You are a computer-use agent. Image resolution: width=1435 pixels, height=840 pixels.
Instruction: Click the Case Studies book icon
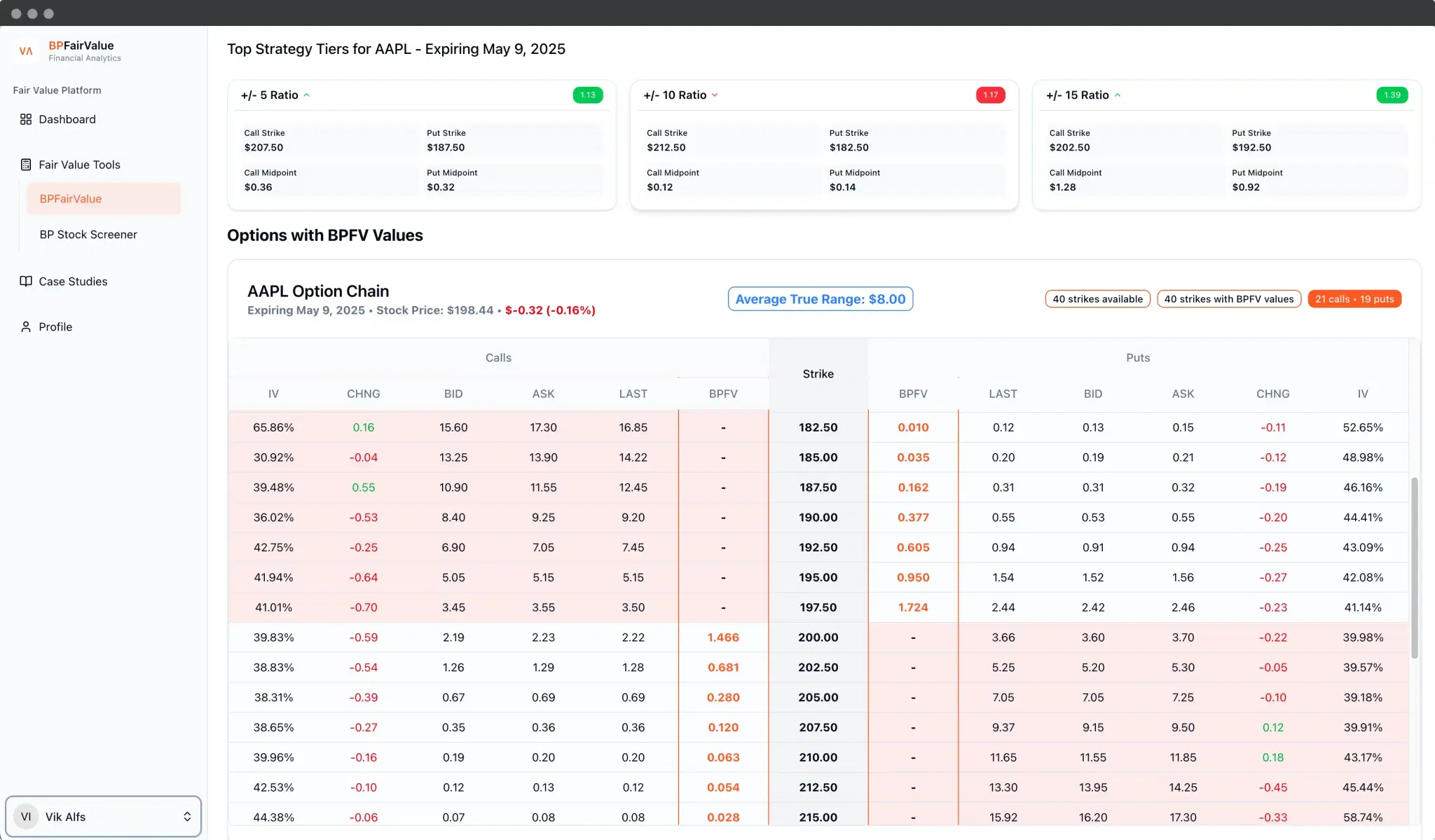tap(26, 281)
